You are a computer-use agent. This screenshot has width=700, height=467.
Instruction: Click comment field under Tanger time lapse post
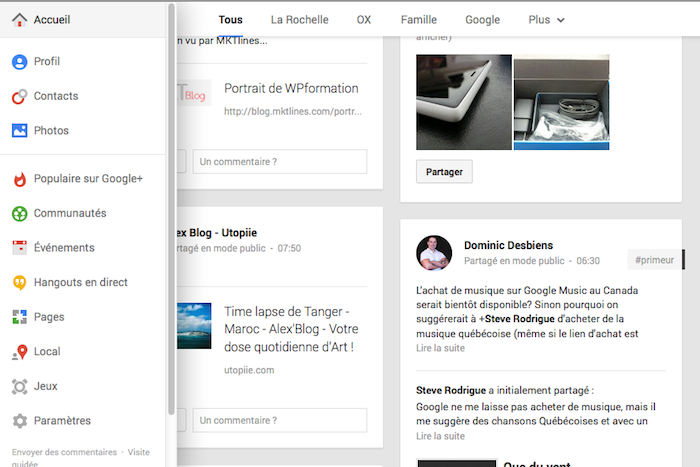(280, 421)
